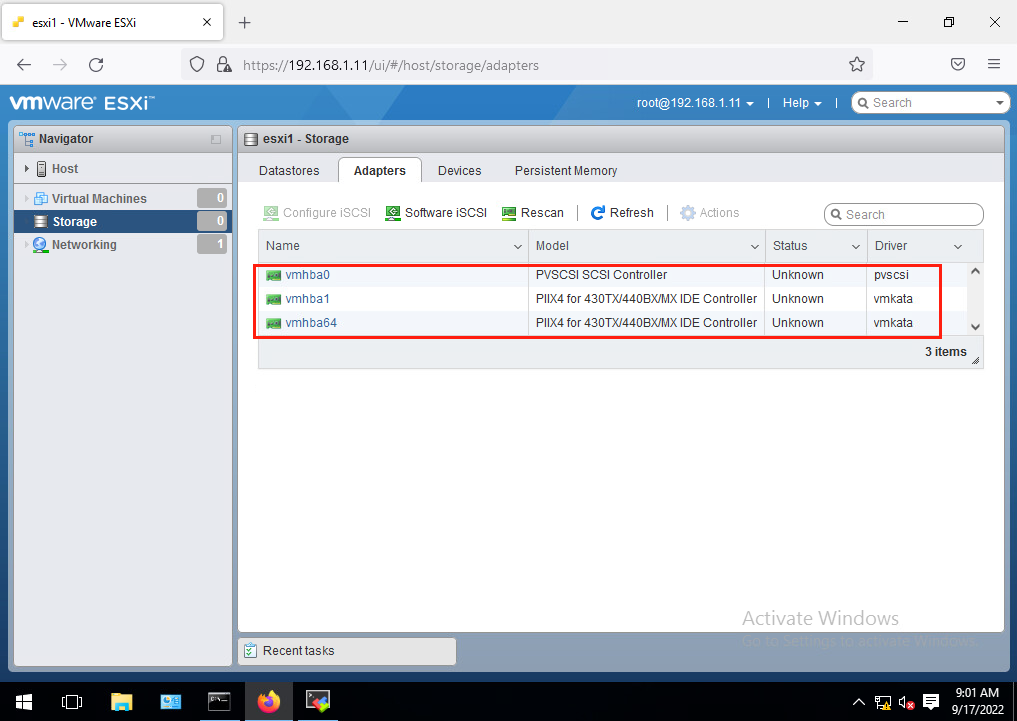Click the adapters search field

tap(903, 214)
